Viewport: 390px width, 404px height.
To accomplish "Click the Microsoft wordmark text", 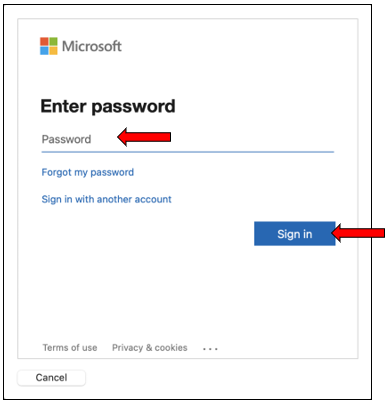I will pos(92,46).
